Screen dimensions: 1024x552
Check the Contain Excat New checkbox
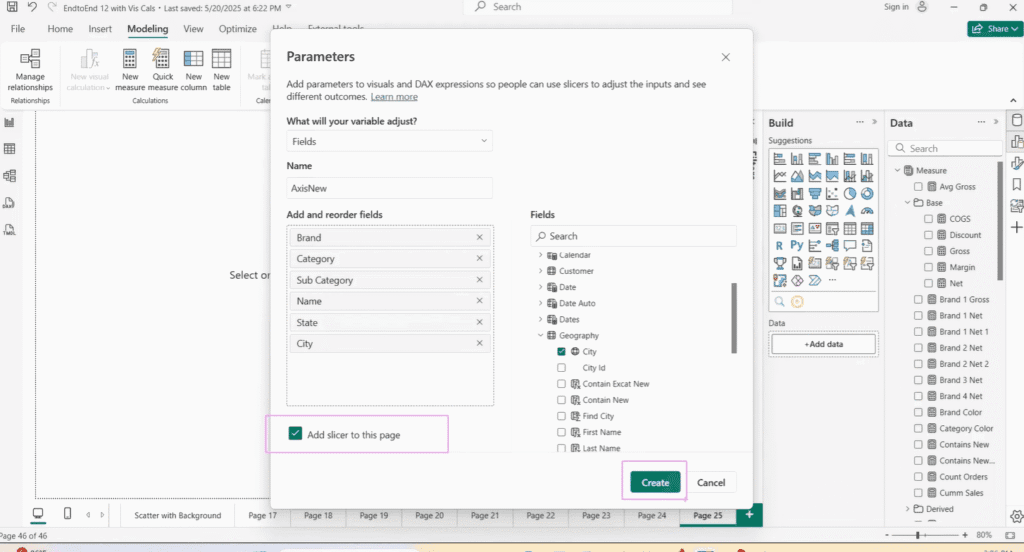point(562,383)
